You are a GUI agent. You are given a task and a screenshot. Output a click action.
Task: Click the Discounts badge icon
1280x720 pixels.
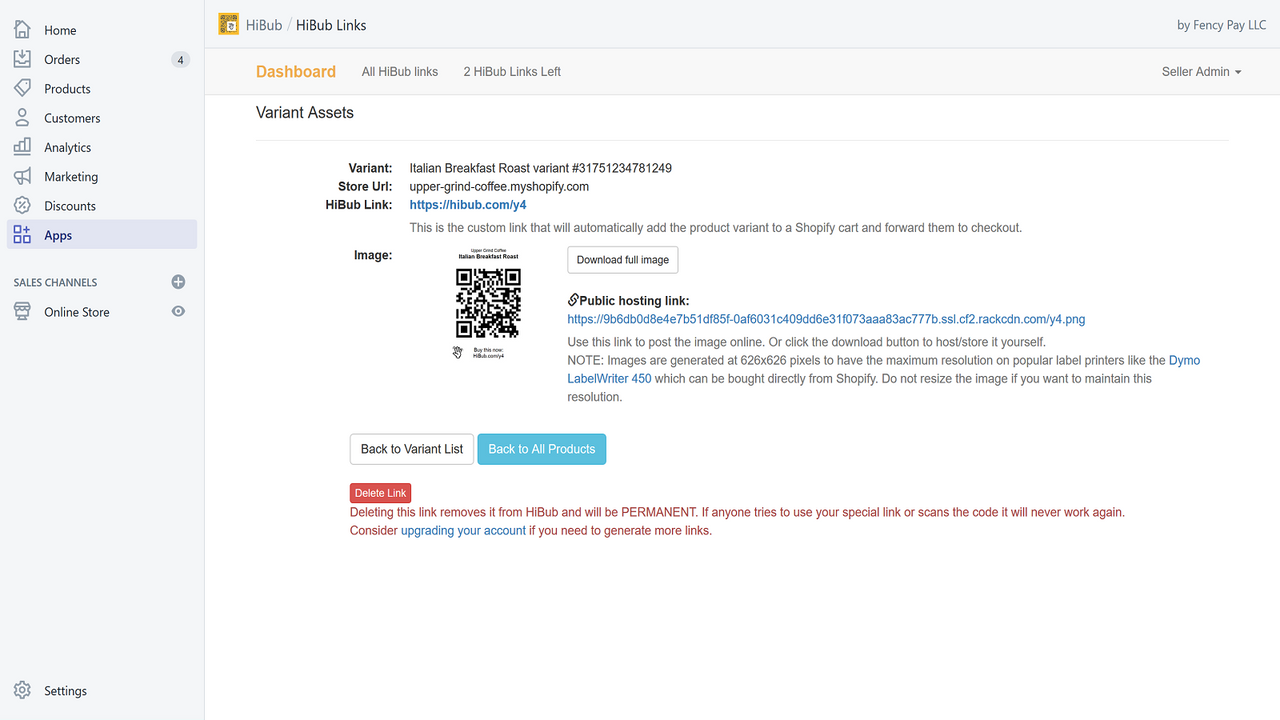pos(22,205)
